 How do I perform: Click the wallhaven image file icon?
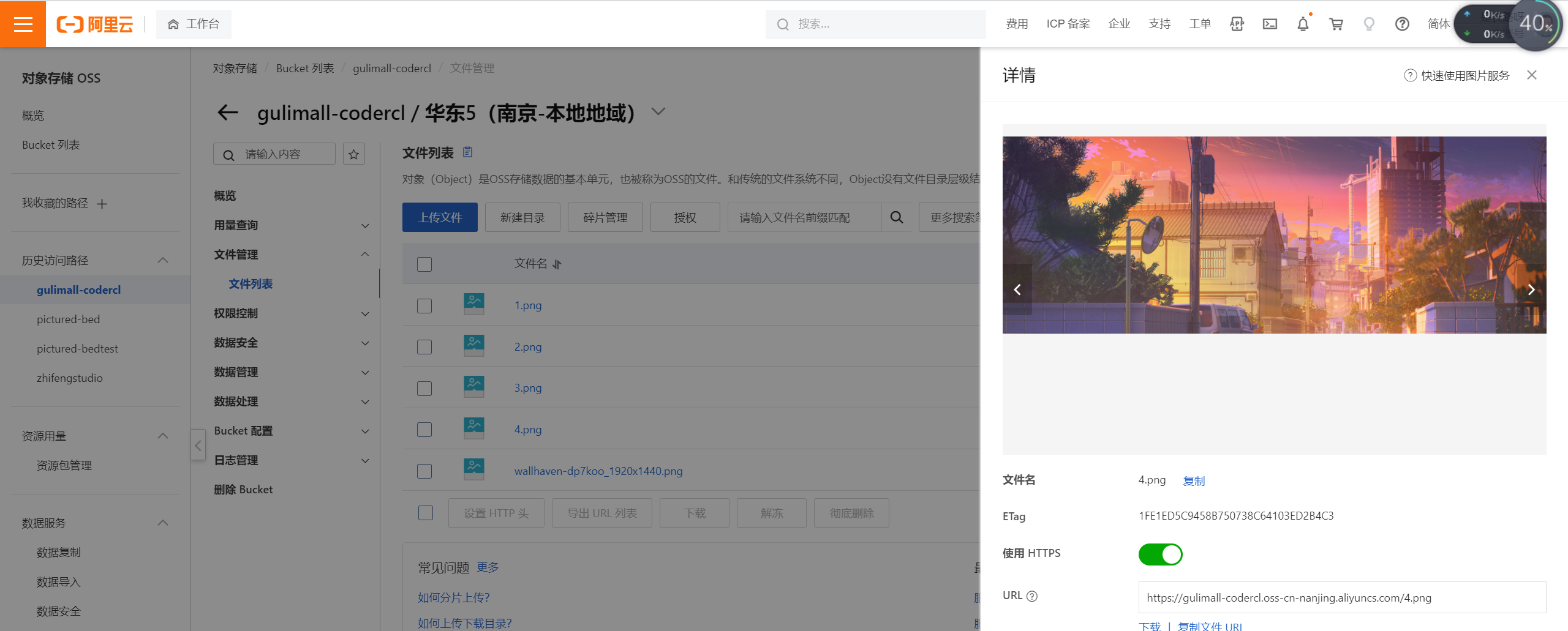click(x=474, y=471)
